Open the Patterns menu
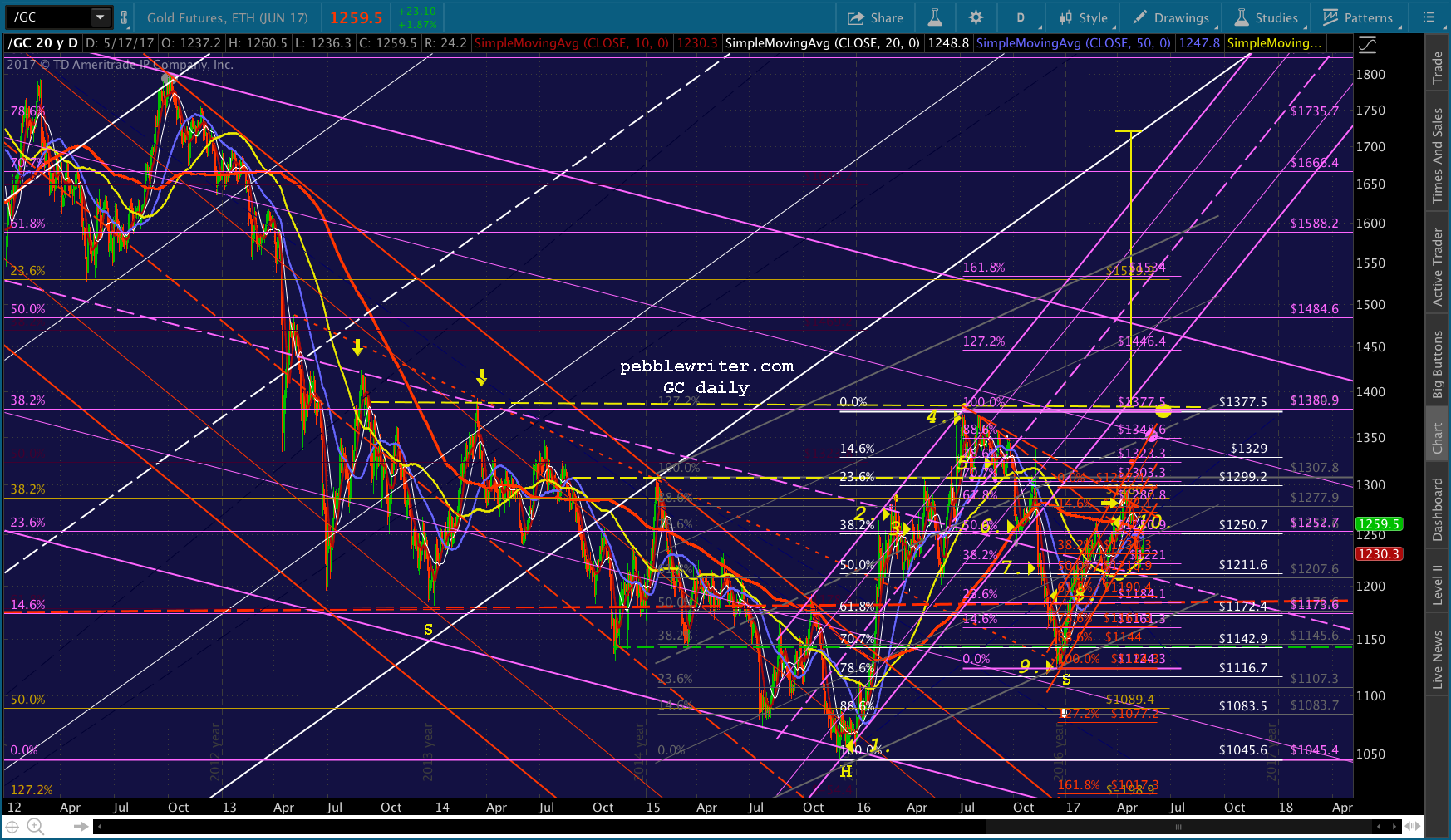Screen dimensions: 1451x840 point(1358,17)
